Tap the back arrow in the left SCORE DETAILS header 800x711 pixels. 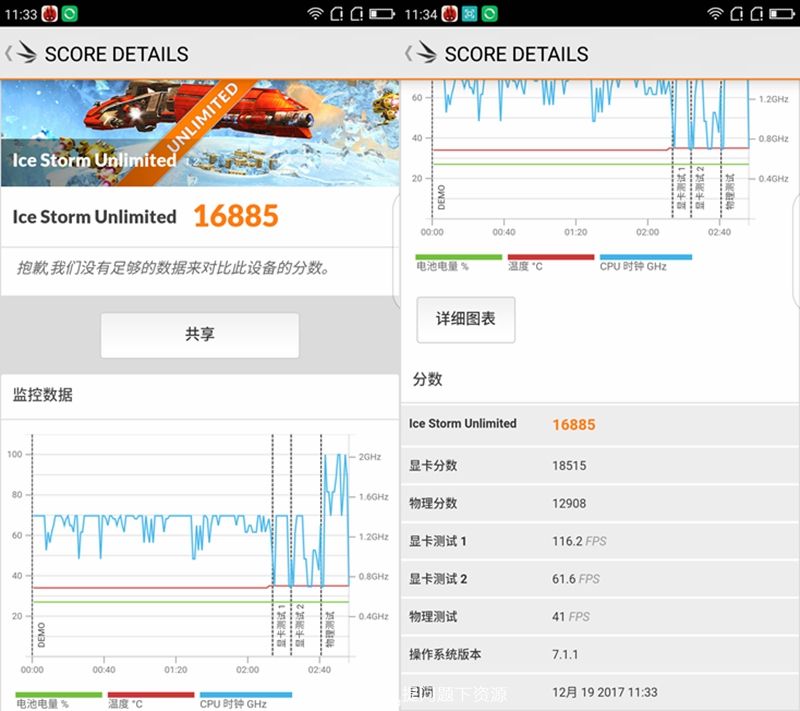click(8, 54)
